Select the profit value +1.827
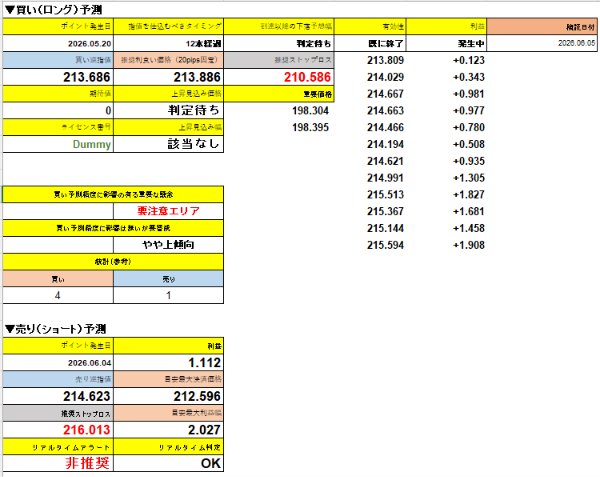 (x=468, y=195)
